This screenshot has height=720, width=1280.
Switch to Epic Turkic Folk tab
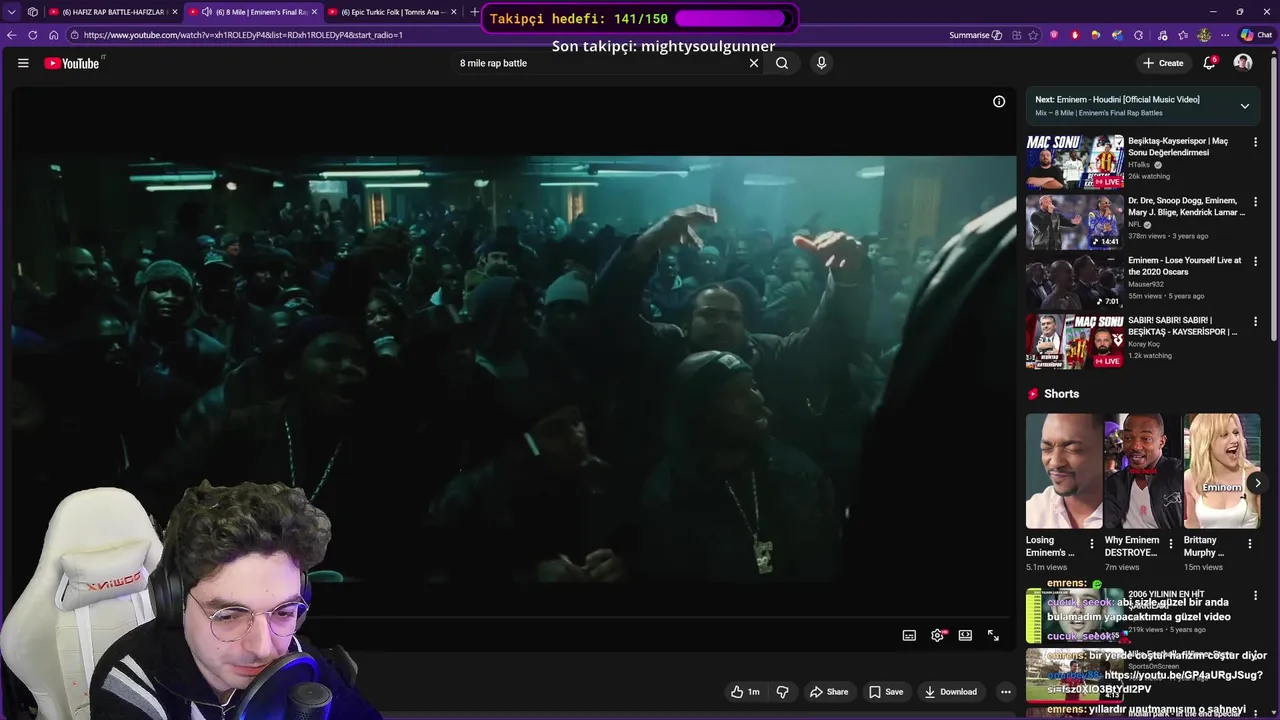[393, 12]
